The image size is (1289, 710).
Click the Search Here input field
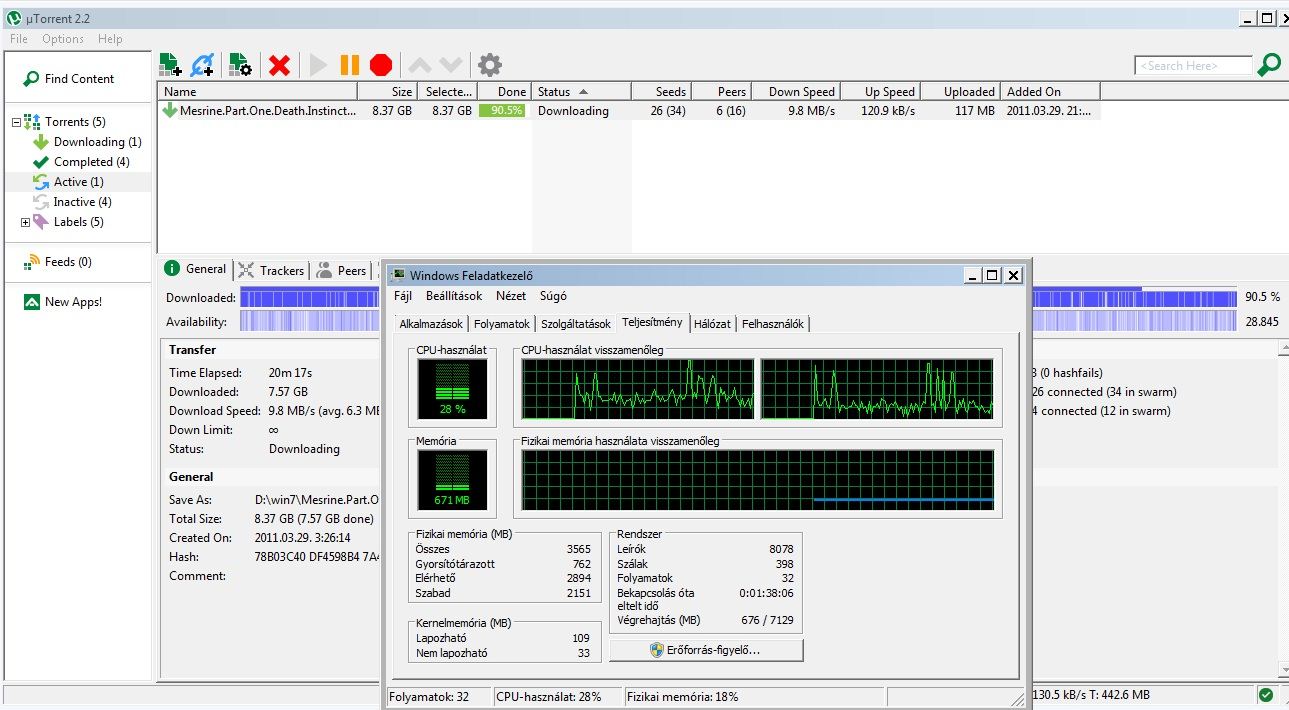pyautogui.click(x=1193, y=66)
